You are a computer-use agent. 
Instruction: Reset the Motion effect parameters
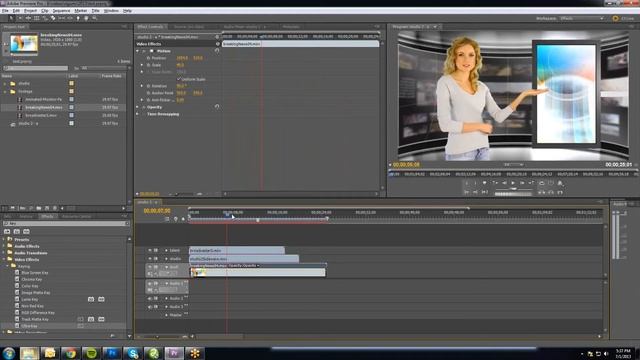(217, 51)
